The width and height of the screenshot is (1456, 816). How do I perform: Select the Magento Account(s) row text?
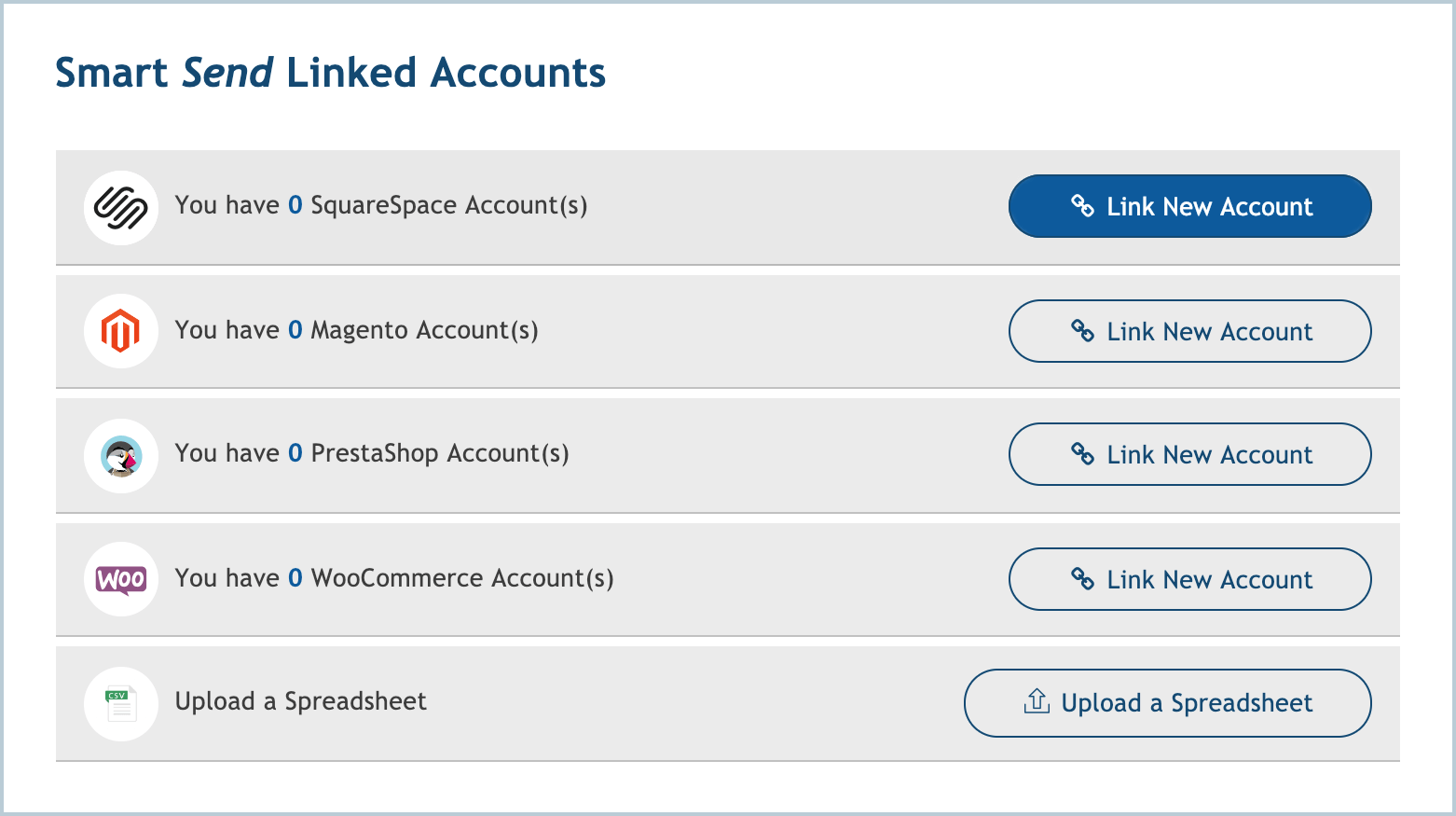357,330
